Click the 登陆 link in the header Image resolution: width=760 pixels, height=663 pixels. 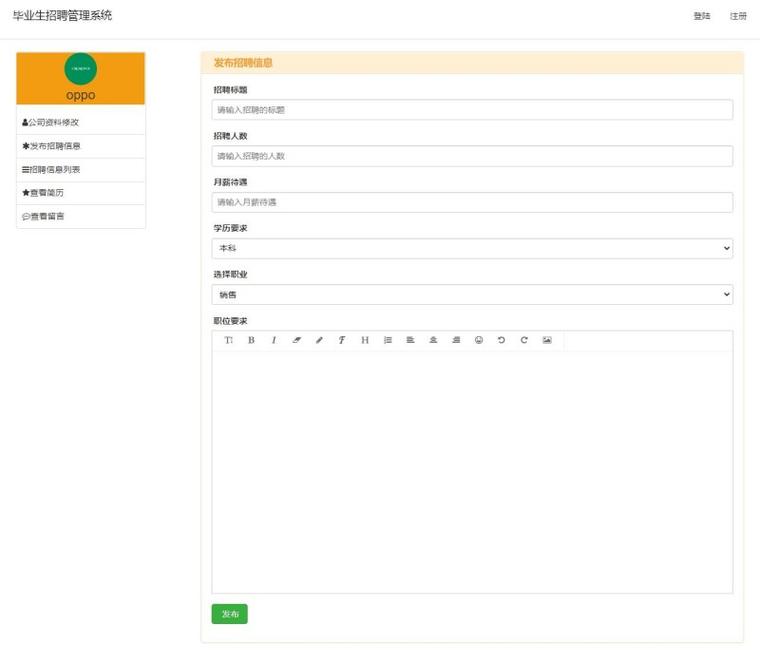click(702, 16)
